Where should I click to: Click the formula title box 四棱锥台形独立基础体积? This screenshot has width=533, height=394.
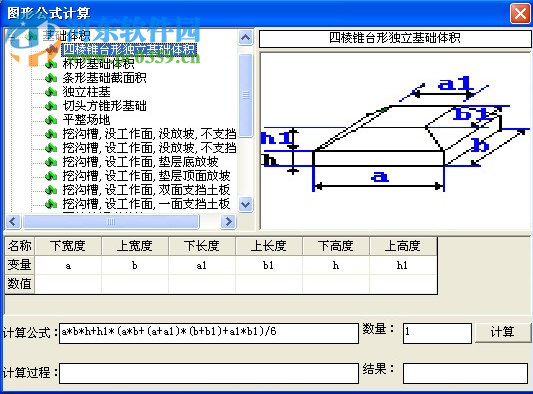click(395, 38)
